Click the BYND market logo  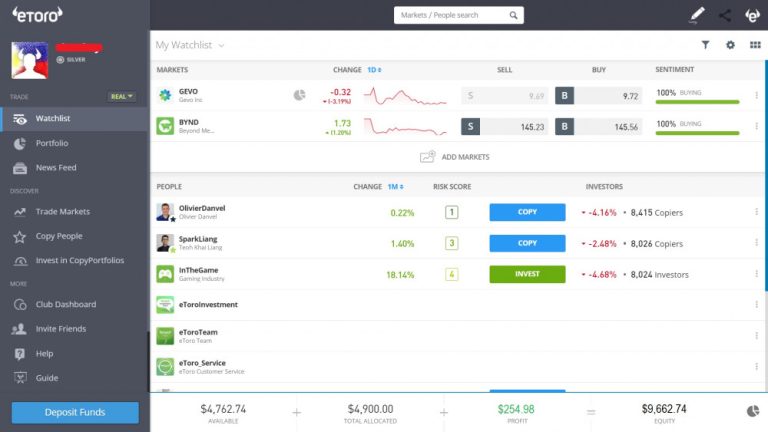coord(165,126)
